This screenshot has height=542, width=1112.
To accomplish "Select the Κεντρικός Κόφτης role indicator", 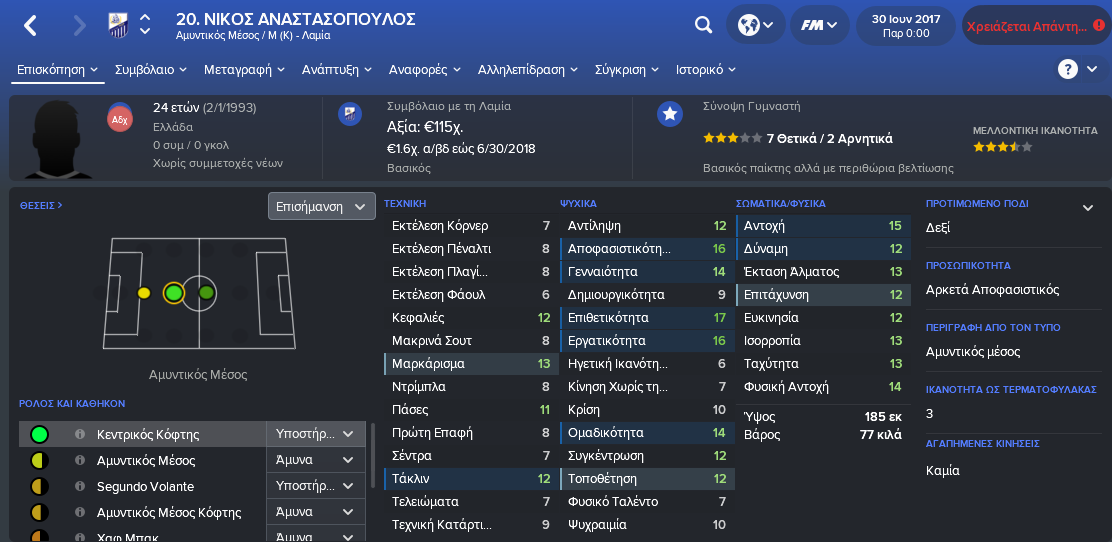I will [x=40, y=434].
